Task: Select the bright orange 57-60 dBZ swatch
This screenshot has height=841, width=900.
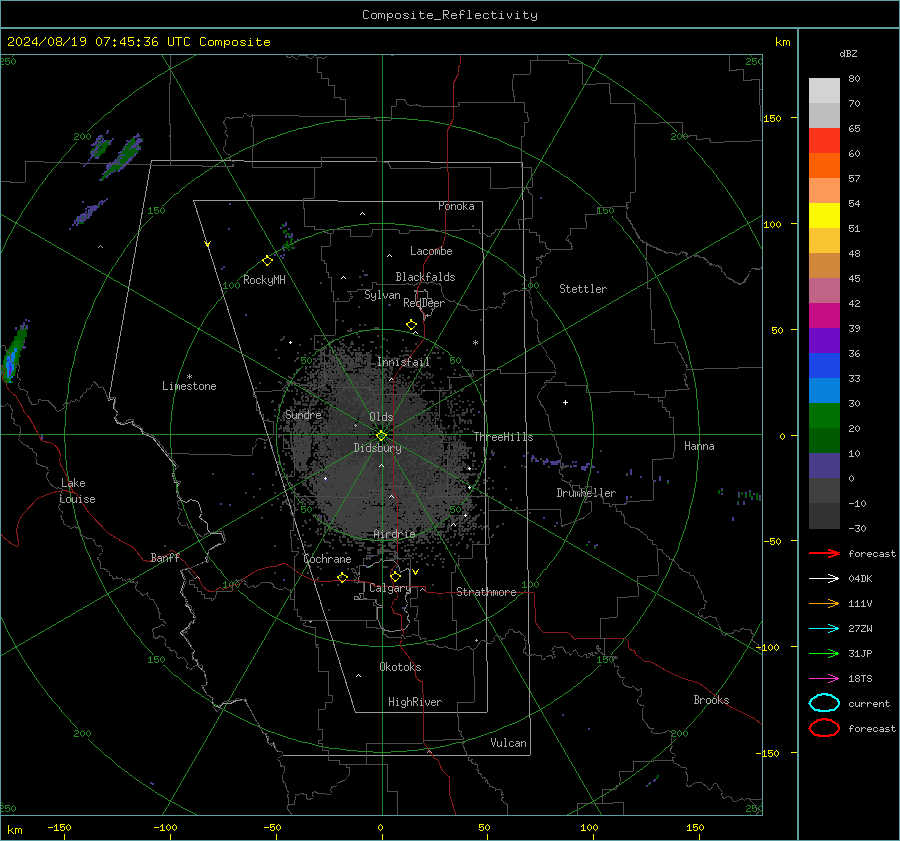Action: [x=824, y=165]
